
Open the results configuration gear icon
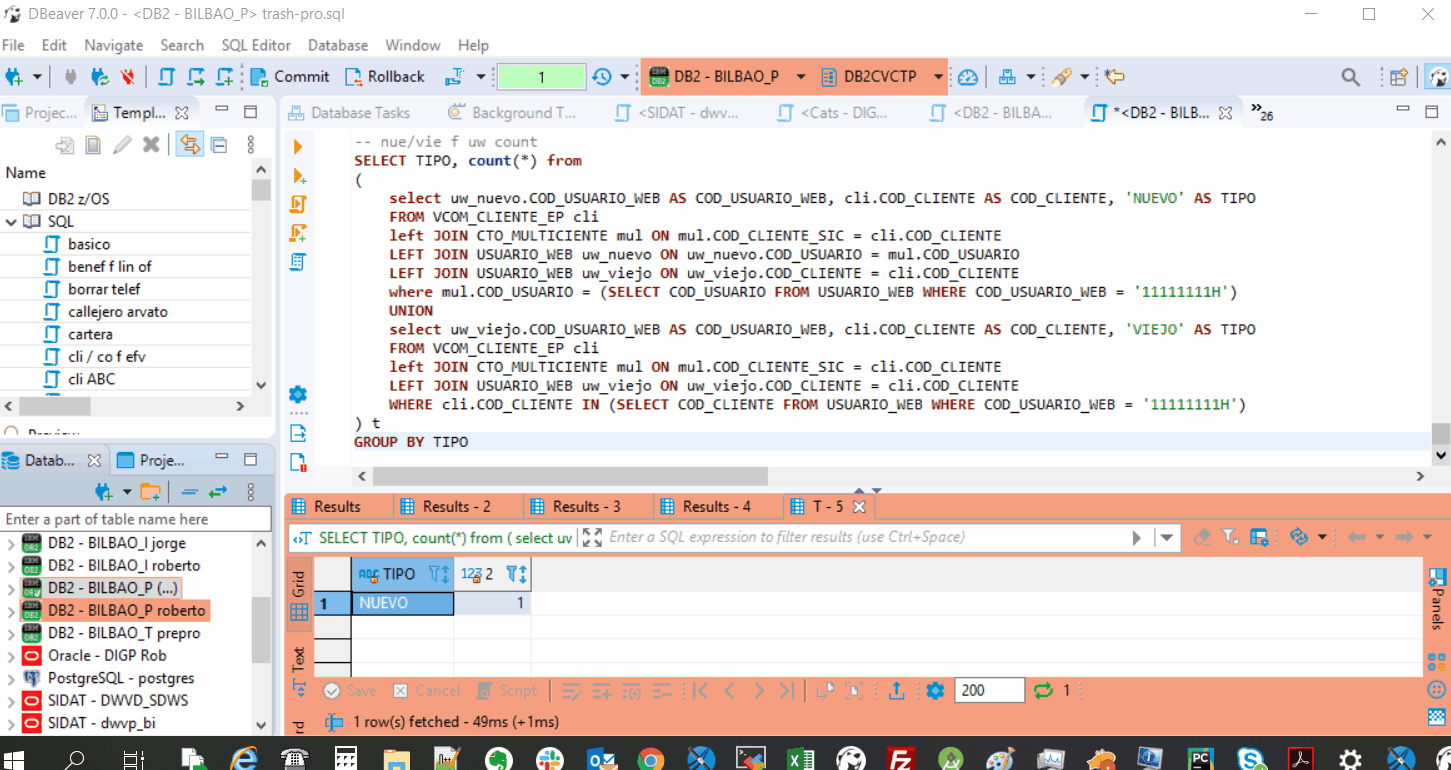[935, 690]
